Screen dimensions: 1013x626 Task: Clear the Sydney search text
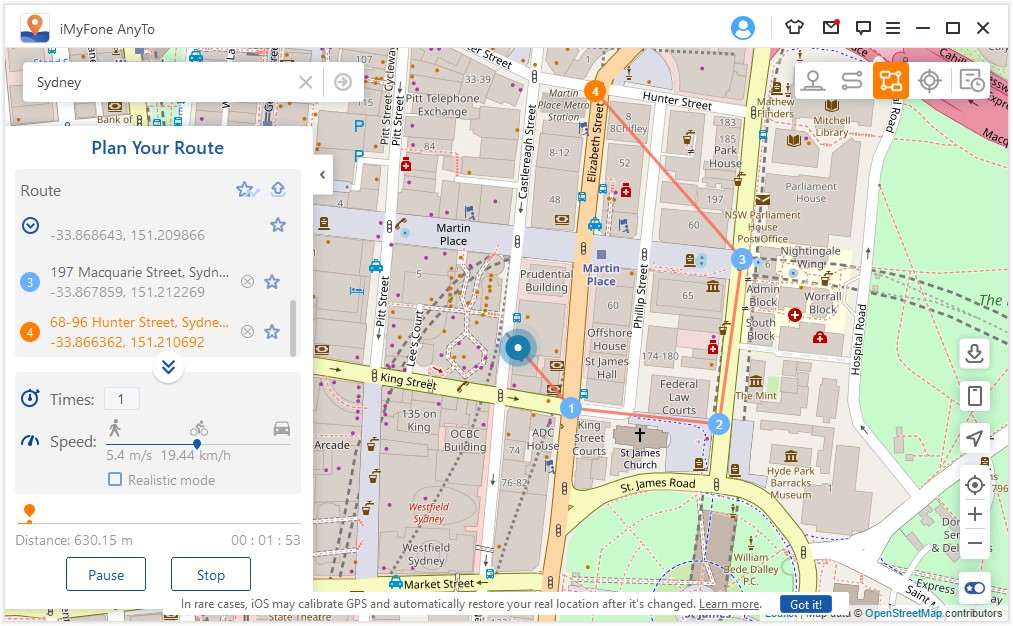(x=306, y=82)
